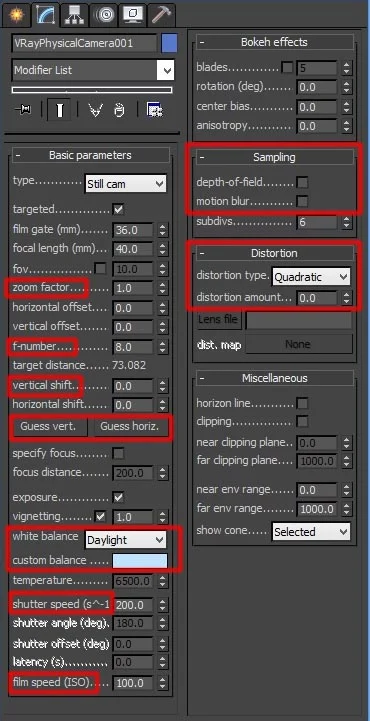Enable the specify focus checkbox
370x721 pixels.
point(119,454)
